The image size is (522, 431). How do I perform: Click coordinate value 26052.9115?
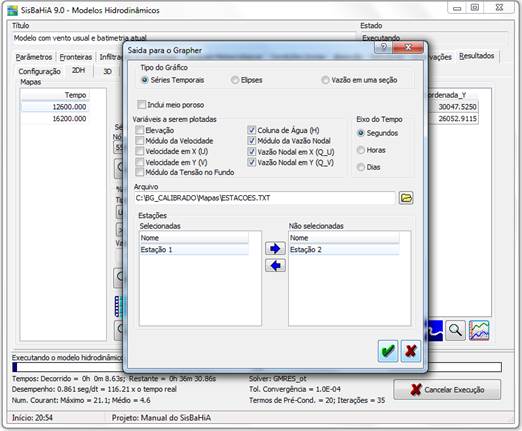(457, 119)
